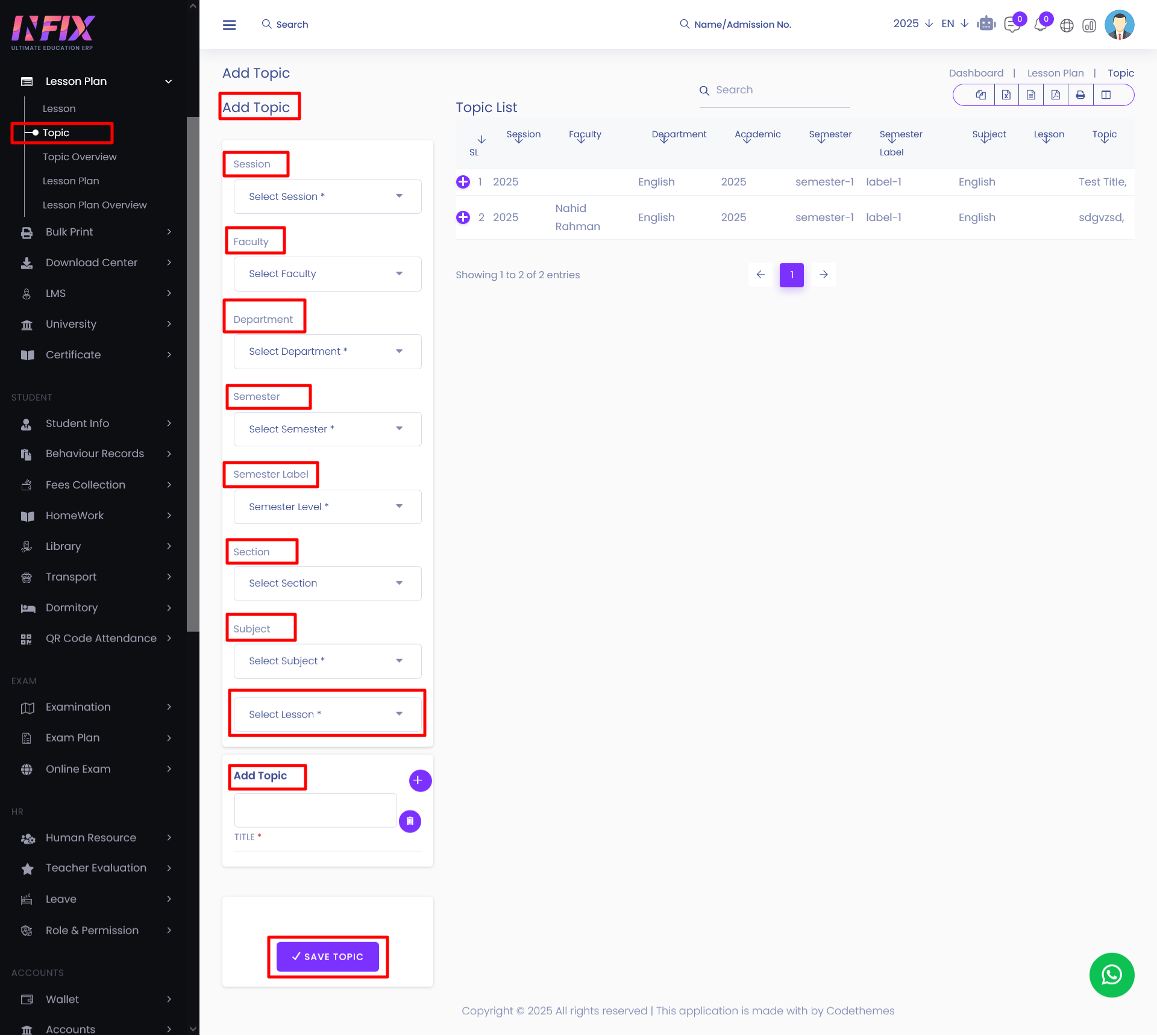
Task: Go to Dashboard via breadcrumb link
Action: (976, 73)
